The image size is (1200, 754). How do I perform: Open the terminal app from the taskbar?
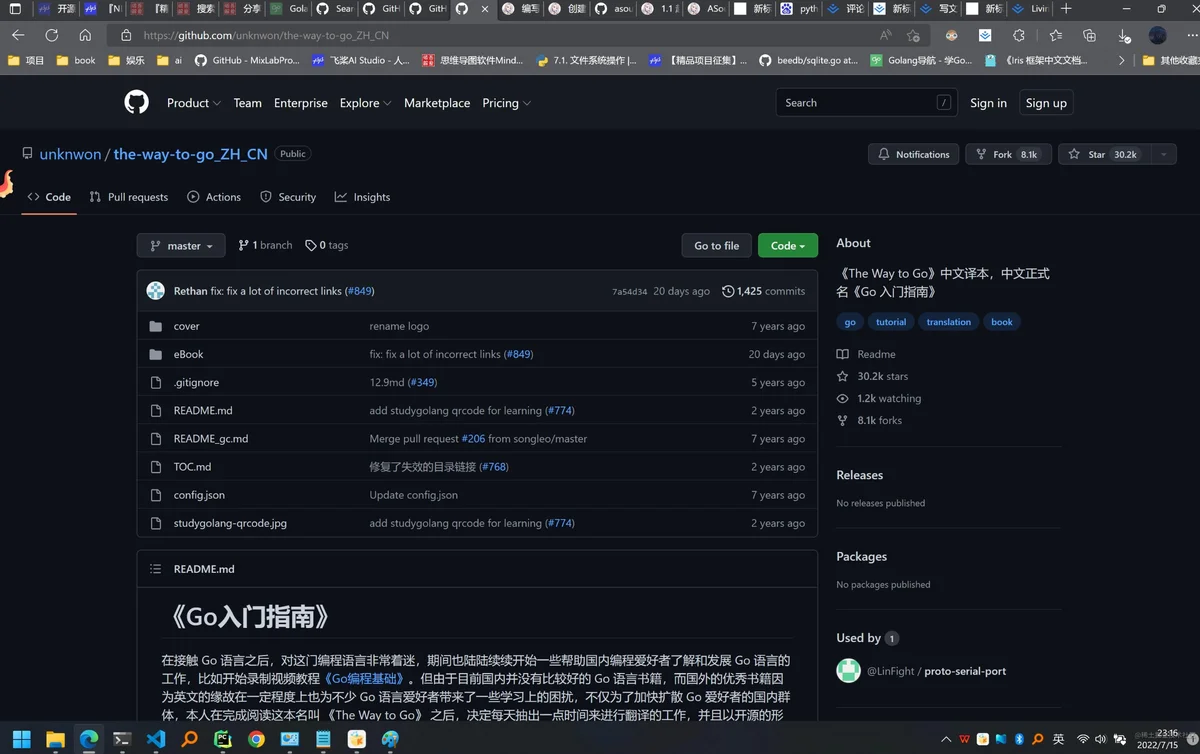click(121, 739)
